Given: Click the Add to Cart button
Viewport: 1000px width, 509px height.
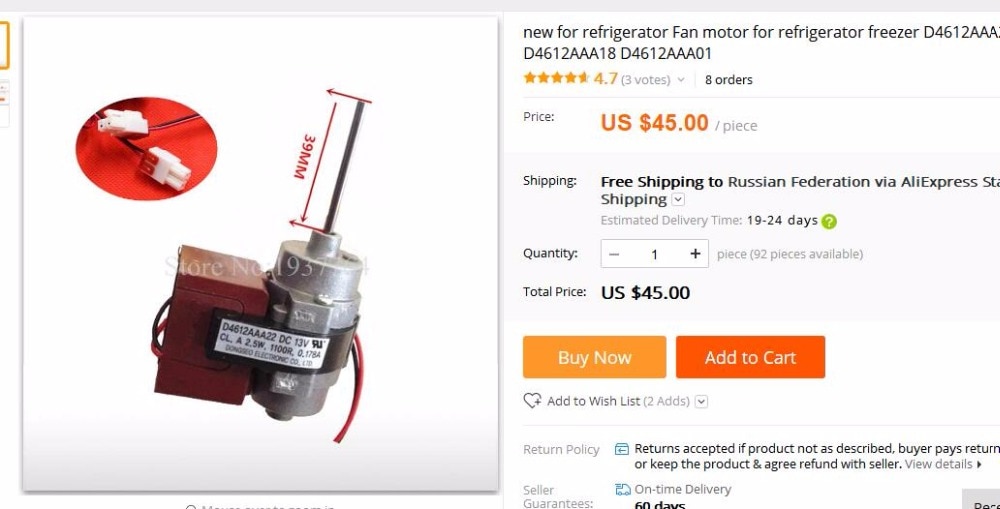Looking at the screenshot, I should (x=751, y=357).
